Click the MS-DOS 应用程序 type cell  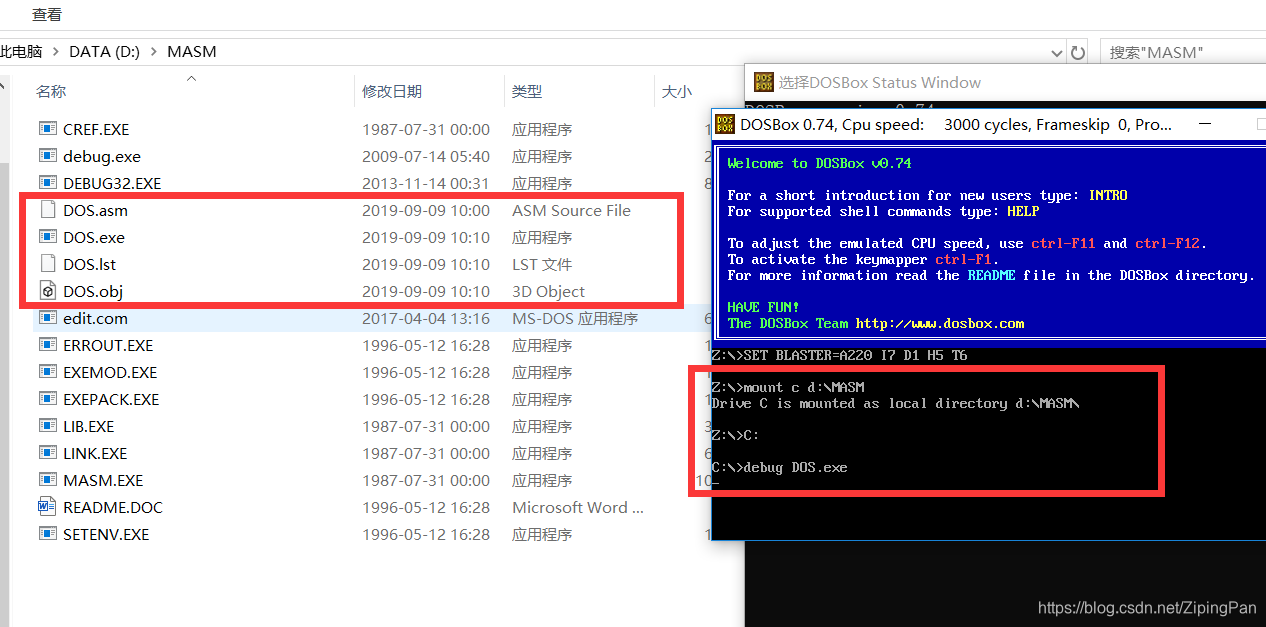point(575,318)
